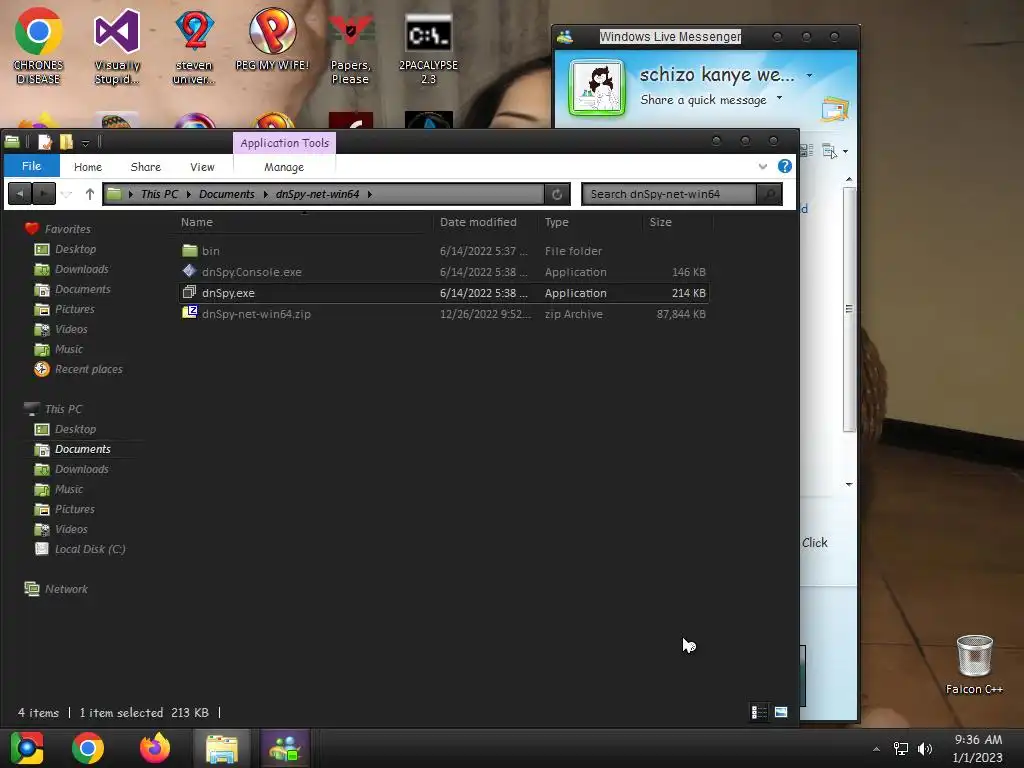Open Chrome from the taskbar
This screenshot has width=1024, height=768.
click(88, 748)
